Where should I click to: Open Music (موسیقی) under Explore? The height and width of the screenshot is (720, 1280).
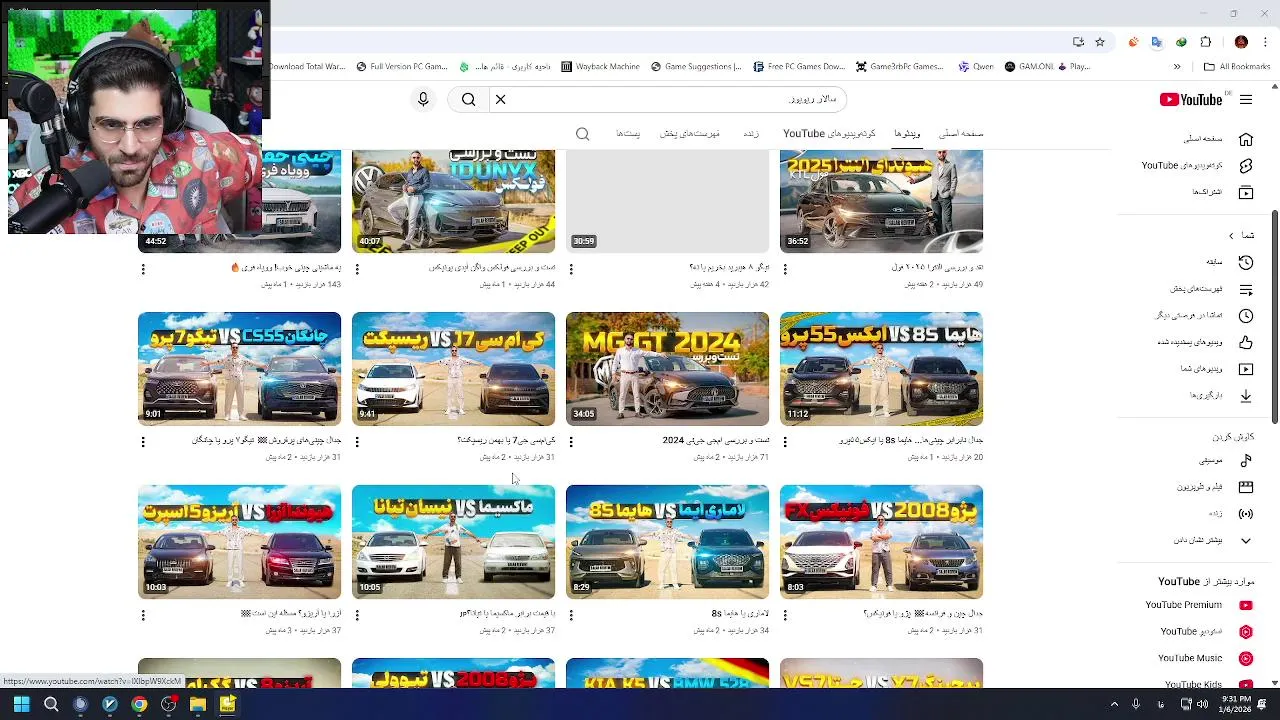(x=1225, y=461)
